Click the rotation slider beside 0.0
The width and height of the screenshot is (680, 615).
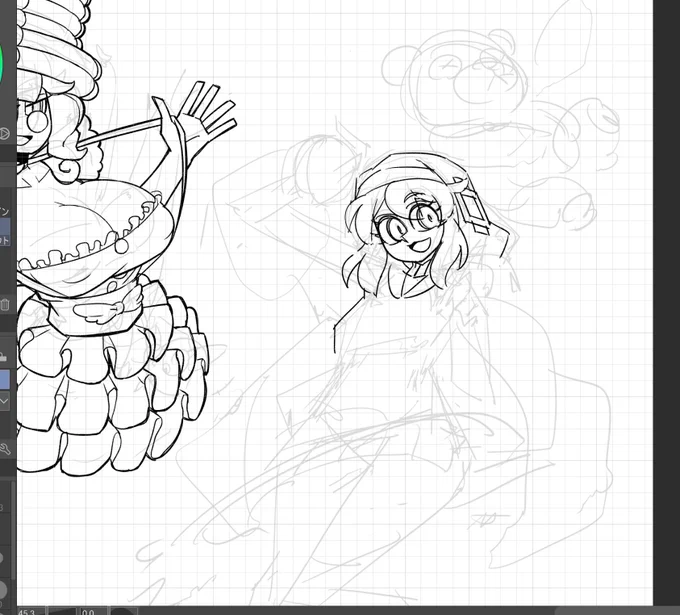tap(125, 612)
